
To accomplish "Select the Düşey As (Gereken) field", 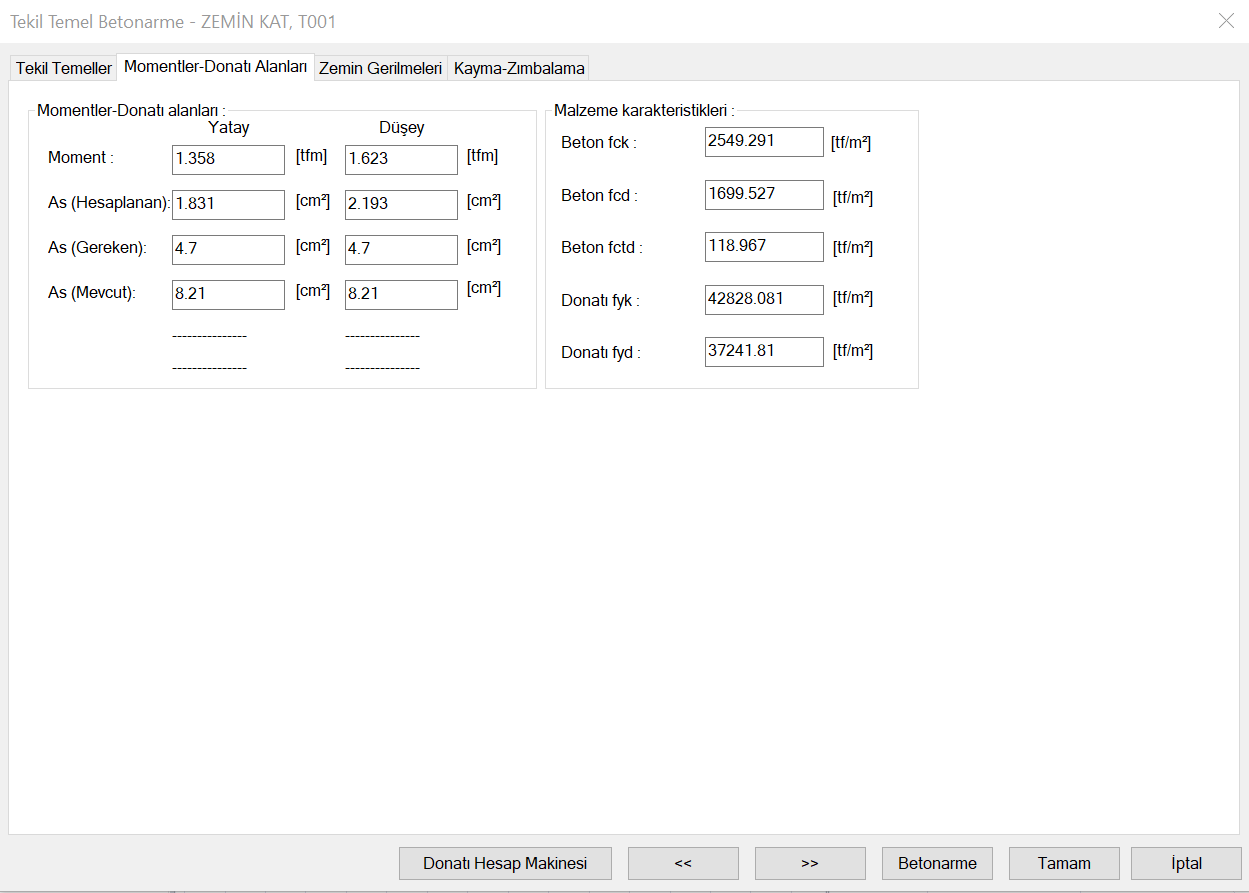I will coord(401,249).
